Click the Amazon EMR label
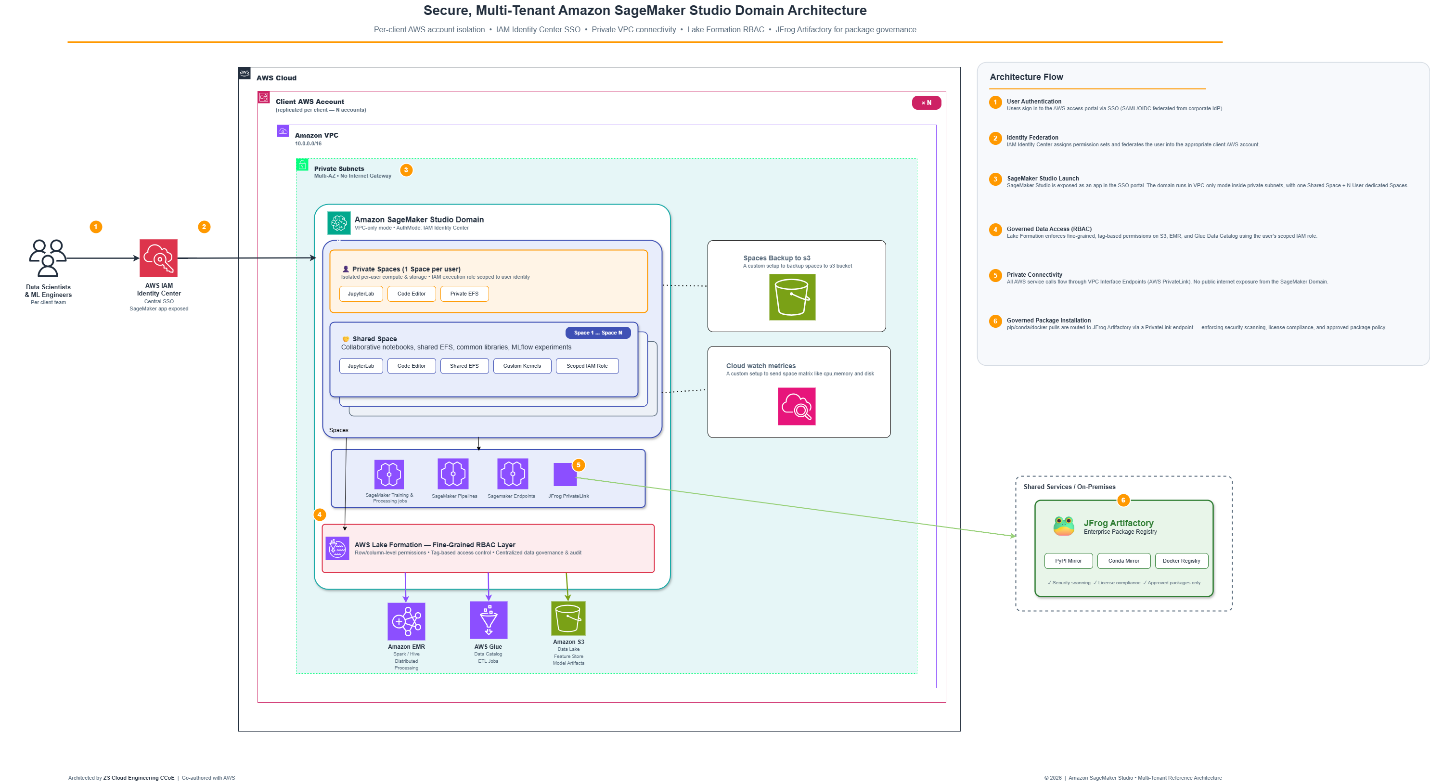This screenshot has width=1430, height=784. pyautogui.click(x=406, y=647)
